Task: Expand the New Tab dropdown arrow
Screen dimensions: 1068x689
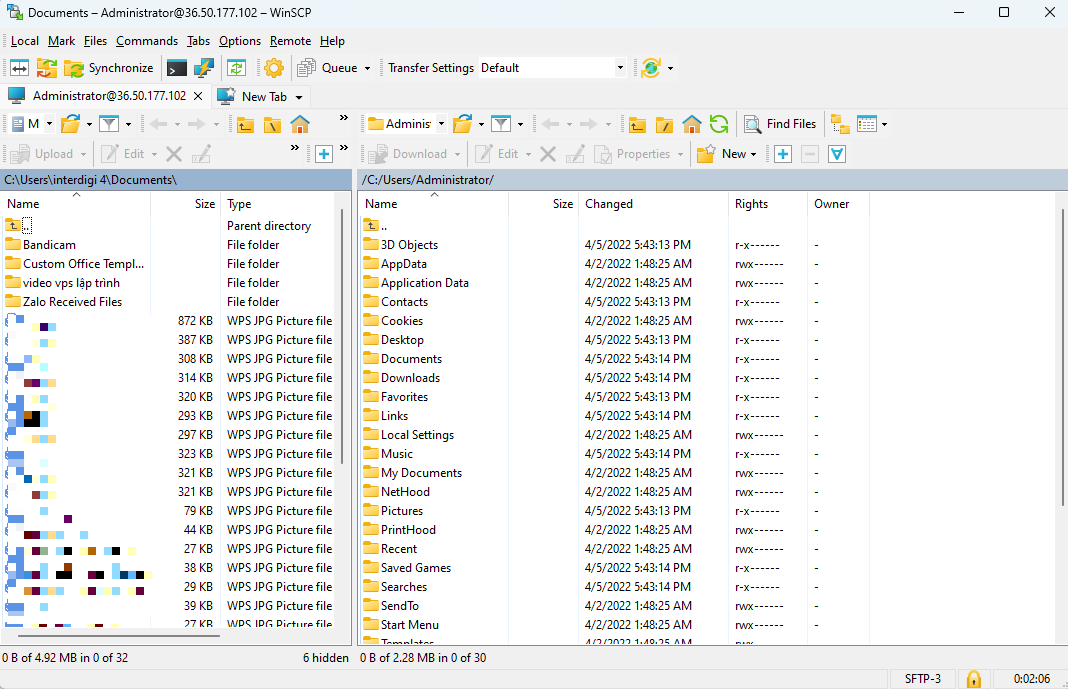Action: click(x=298, y=97)
